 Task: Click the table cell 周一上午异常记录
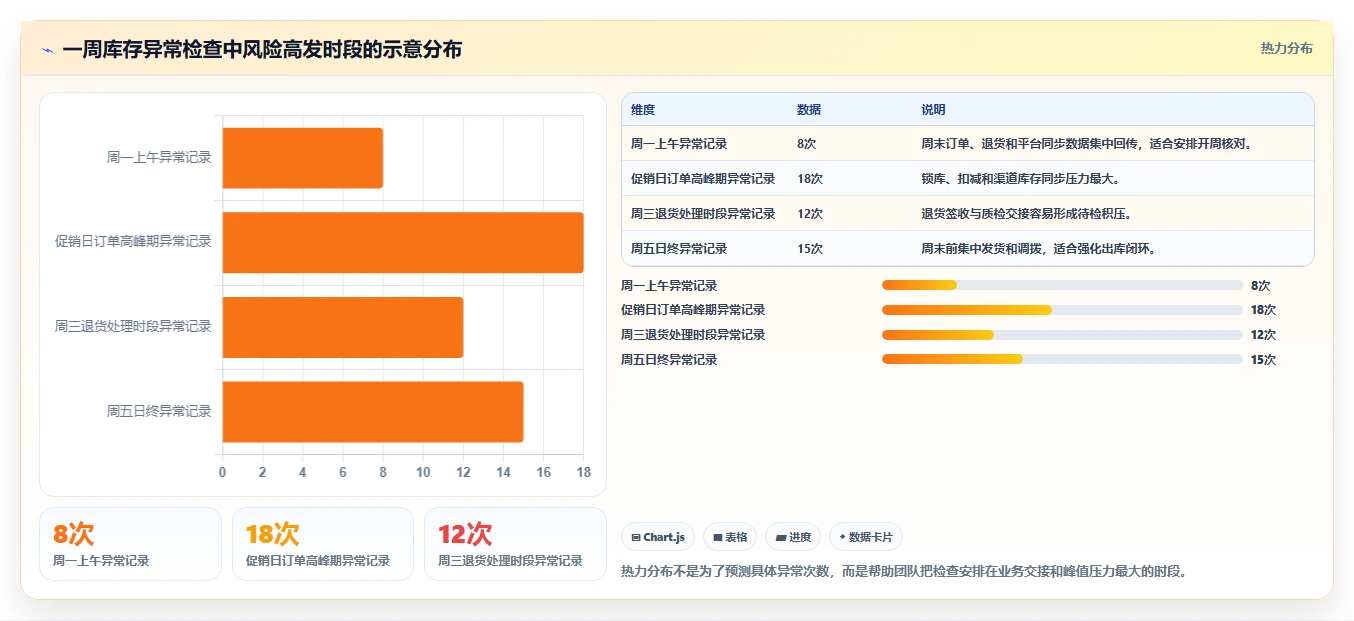(x=679, y=144)
